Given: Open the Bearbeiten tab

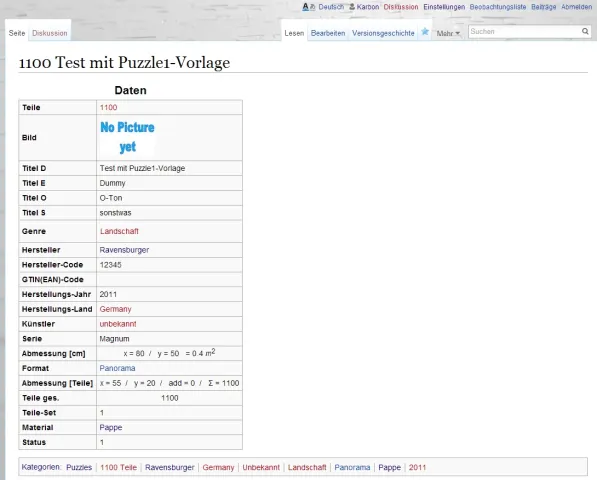Looking at the screenshot, I should 328,33.
